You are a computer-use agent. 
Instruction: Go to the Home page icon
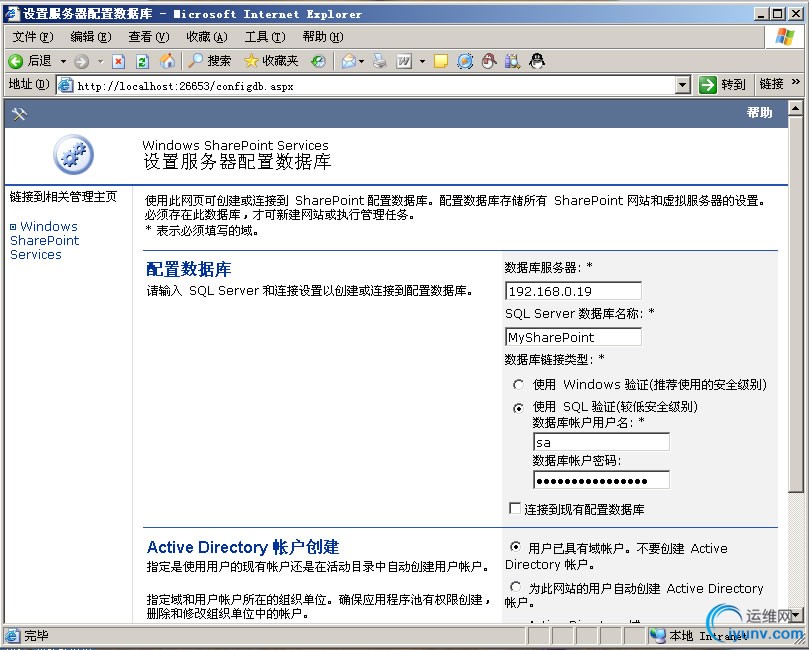(x=167, y=61)
